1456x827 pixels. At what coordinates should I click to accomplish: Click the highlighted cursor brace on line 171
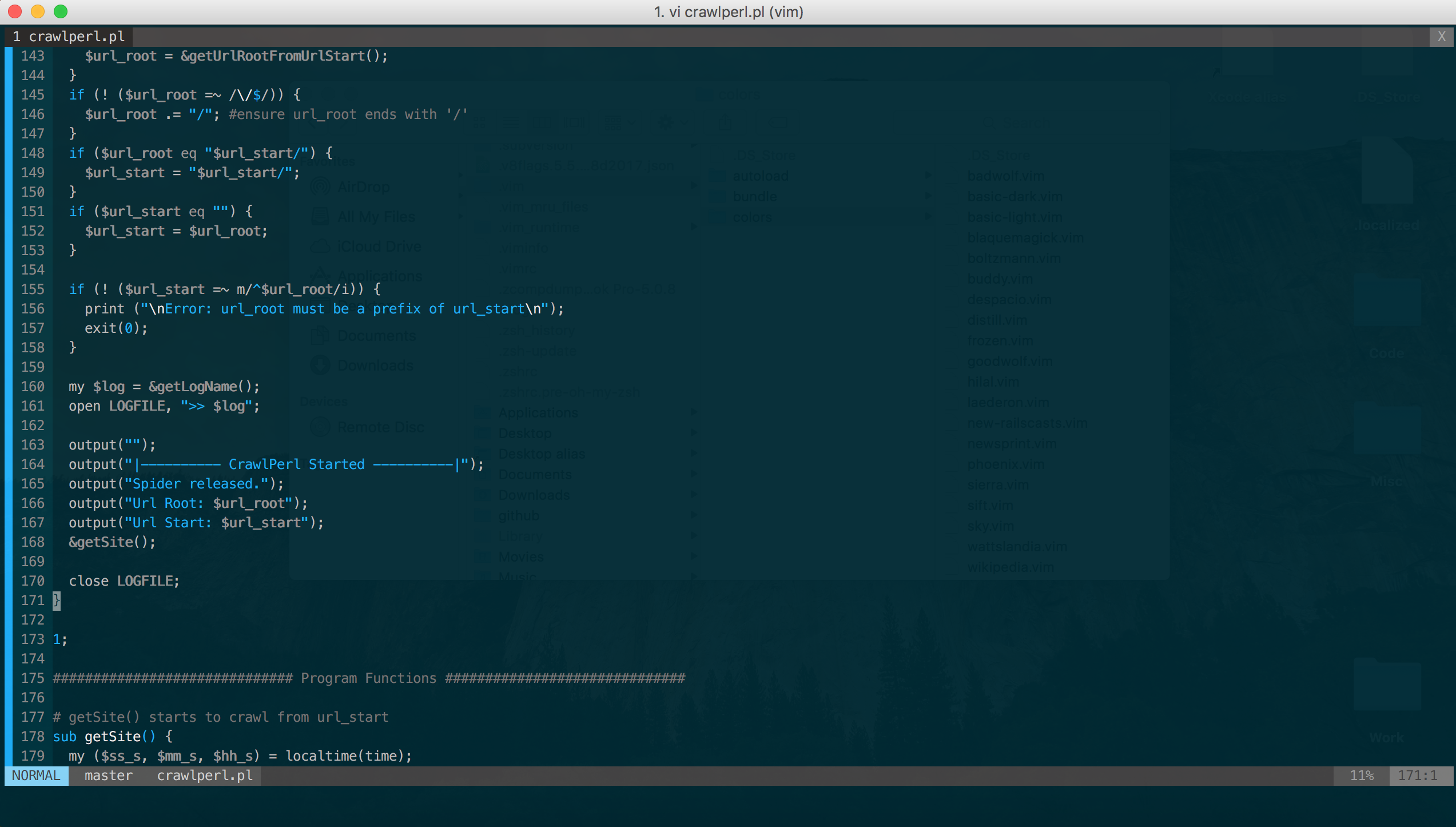[x=56, y=601]
